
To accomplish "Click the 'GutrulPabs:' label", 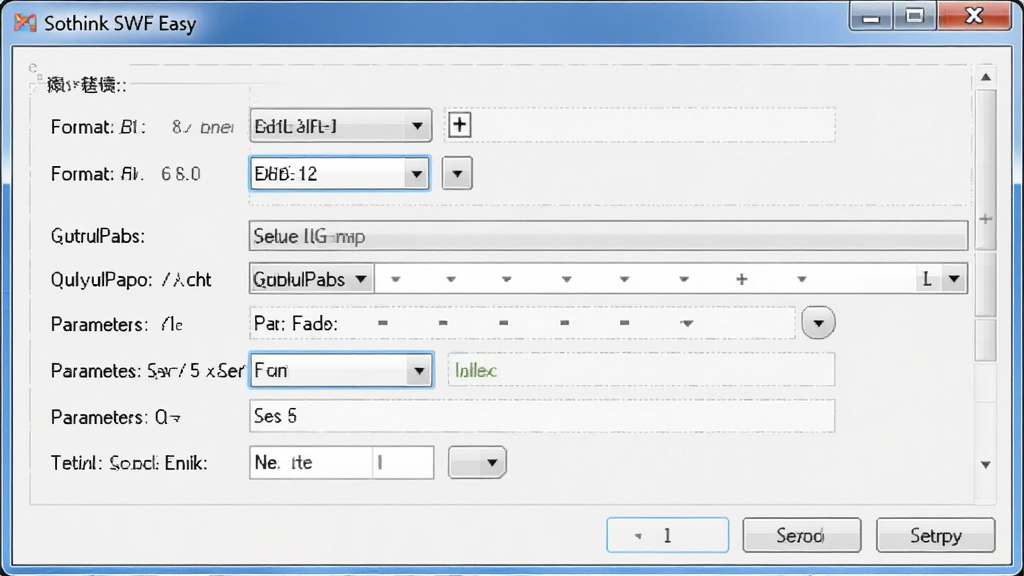I will click(98, 236).
